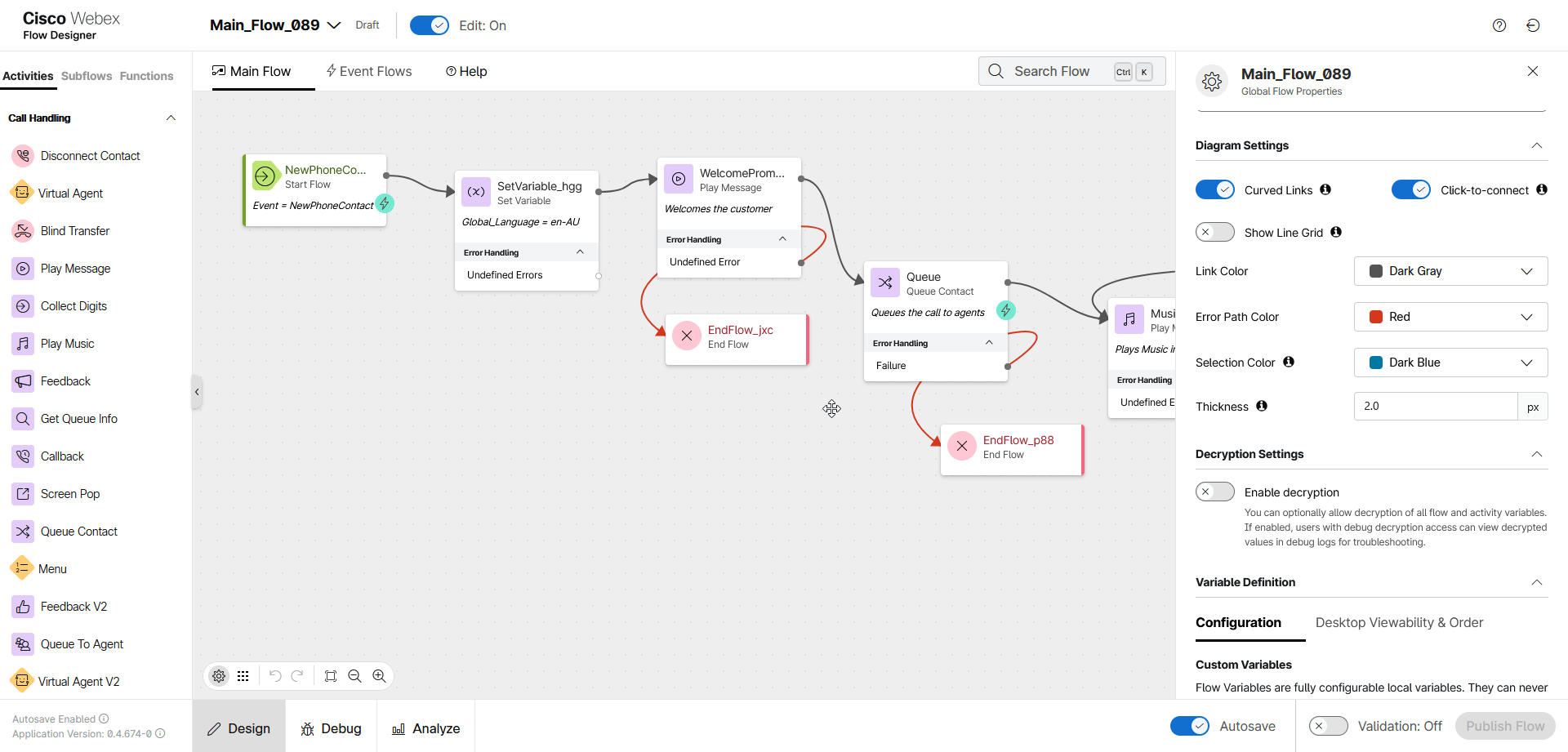Viewport: 1568px width, 752px height.
Task: Open the Selection Color dropdown
Action: pos(1451,363)
